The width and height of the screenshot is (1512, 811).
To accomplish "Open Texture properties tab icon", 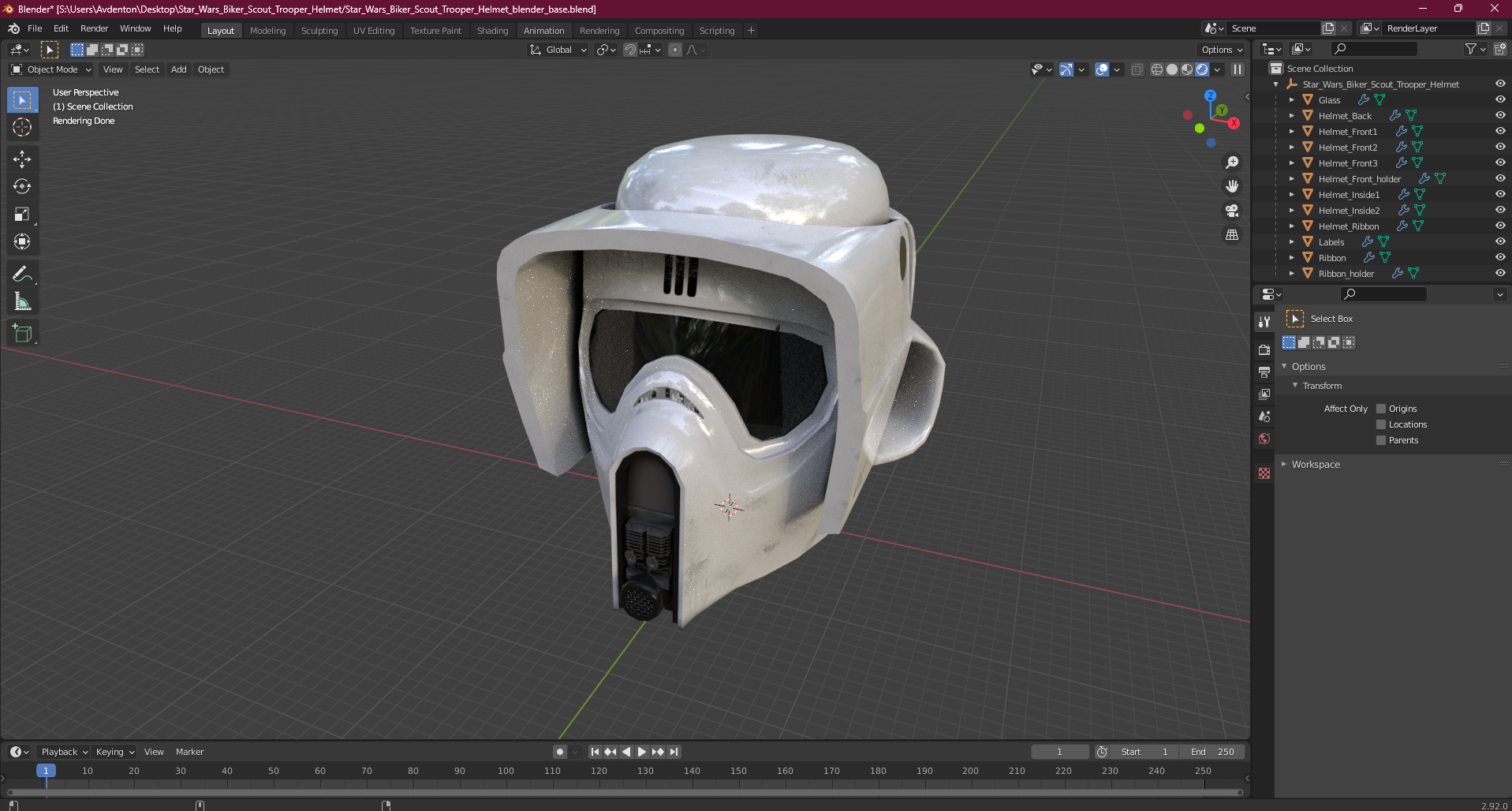I will click(x=1264, y=473).
